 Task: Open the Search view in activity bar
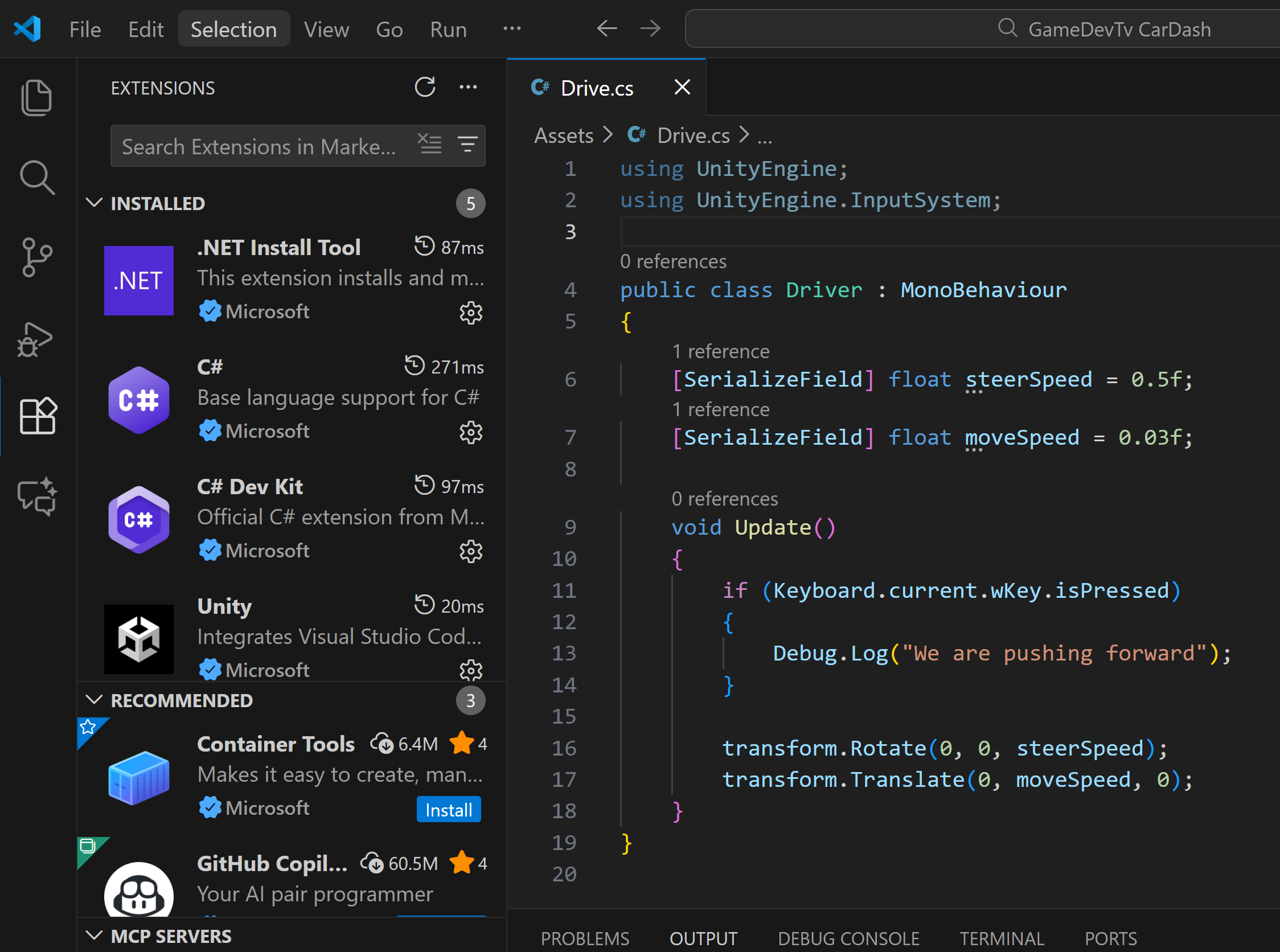pos(36,177)
